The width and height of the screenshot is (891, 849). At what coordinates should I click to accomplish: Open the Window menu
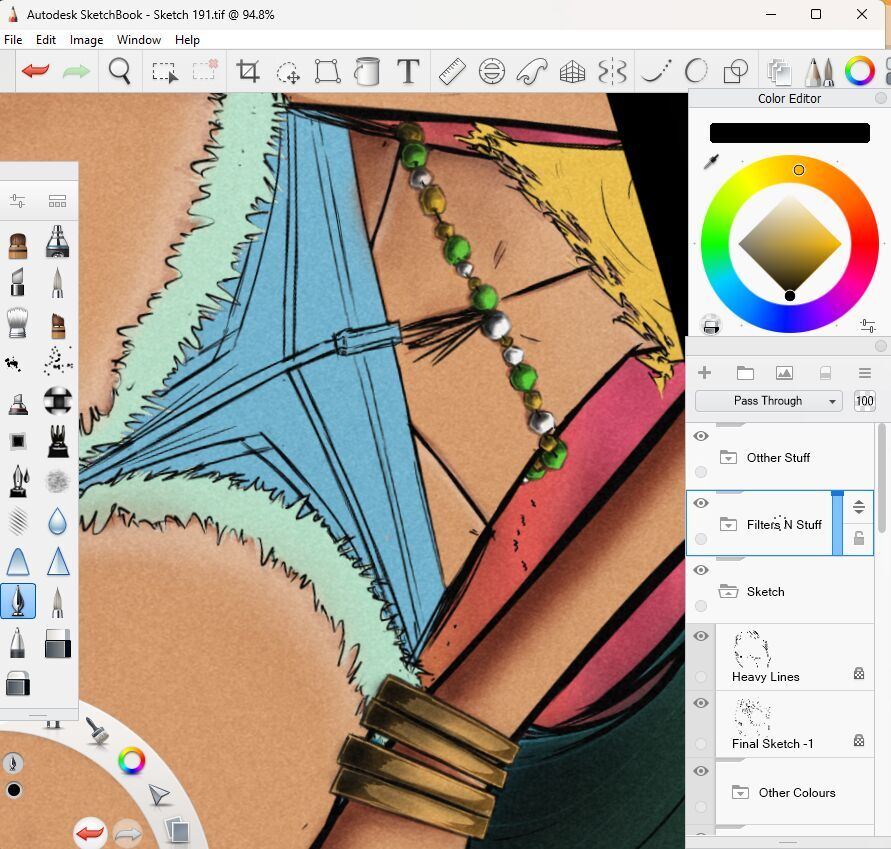click(x=138, y=40)
